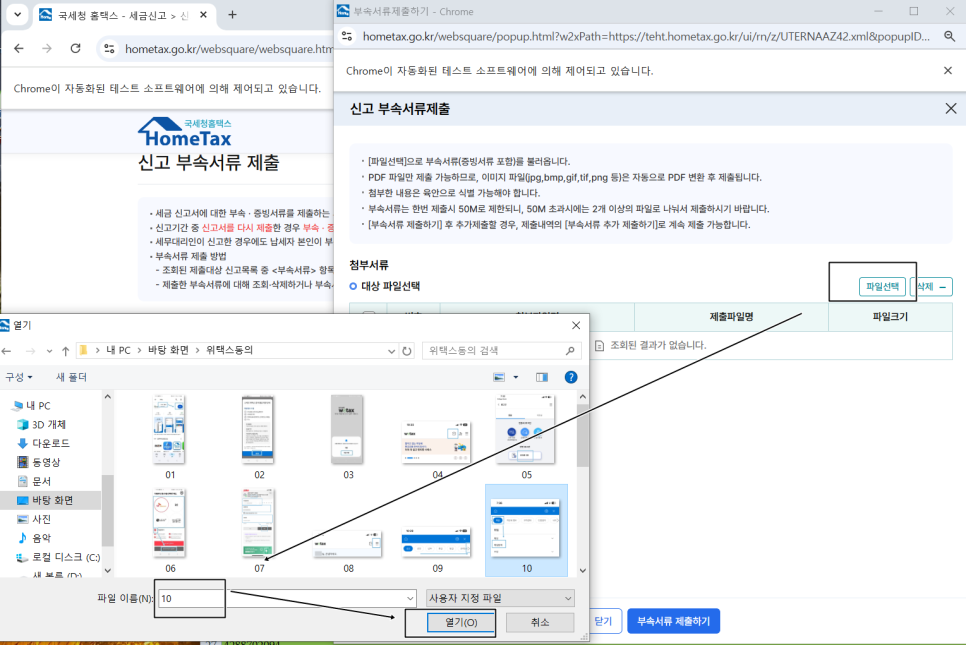
Task: Select 3D 개체 in navigation tree
Action: [41, 424]
